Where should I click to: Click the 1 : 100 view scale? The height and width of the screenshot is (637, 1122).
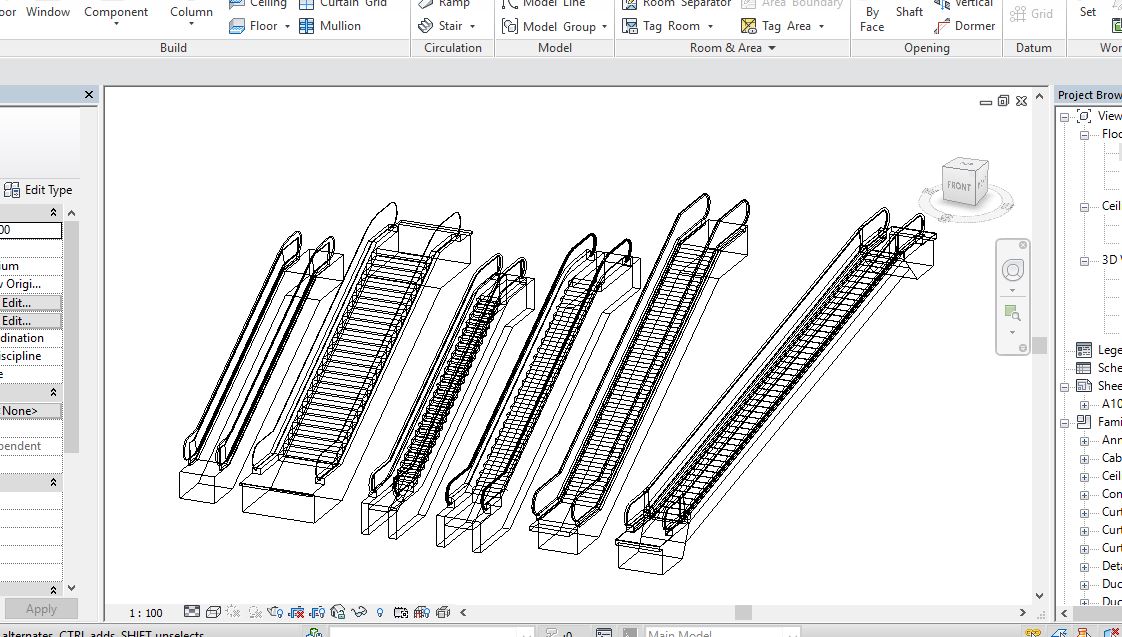pos(146,613)
